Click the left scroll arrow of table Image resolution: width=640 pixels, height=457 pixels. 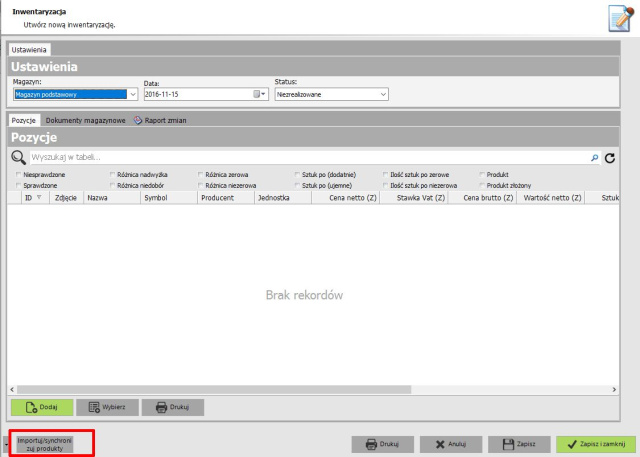12,390
